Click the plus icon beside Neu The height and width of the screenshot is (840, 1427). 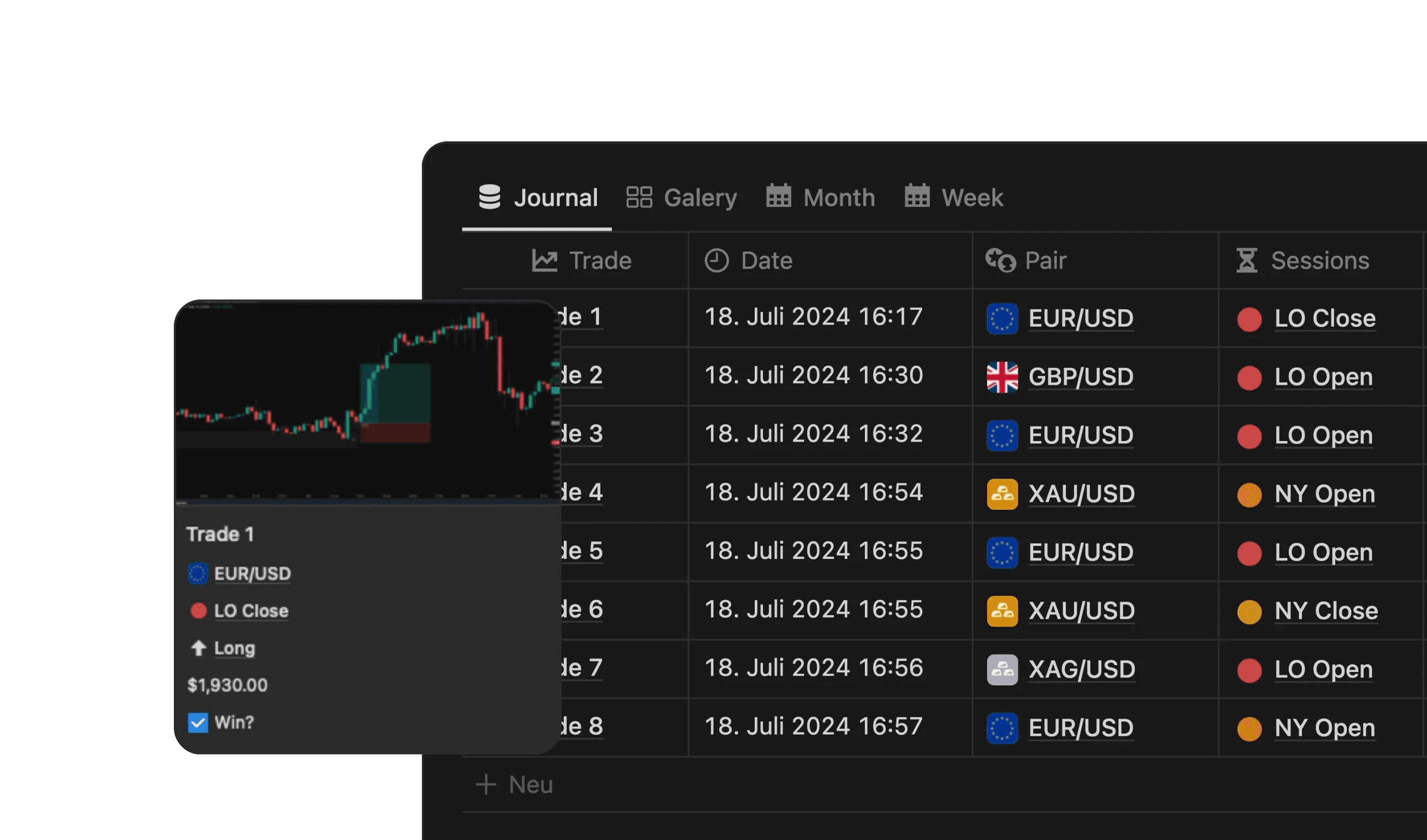tap(486, 785)
